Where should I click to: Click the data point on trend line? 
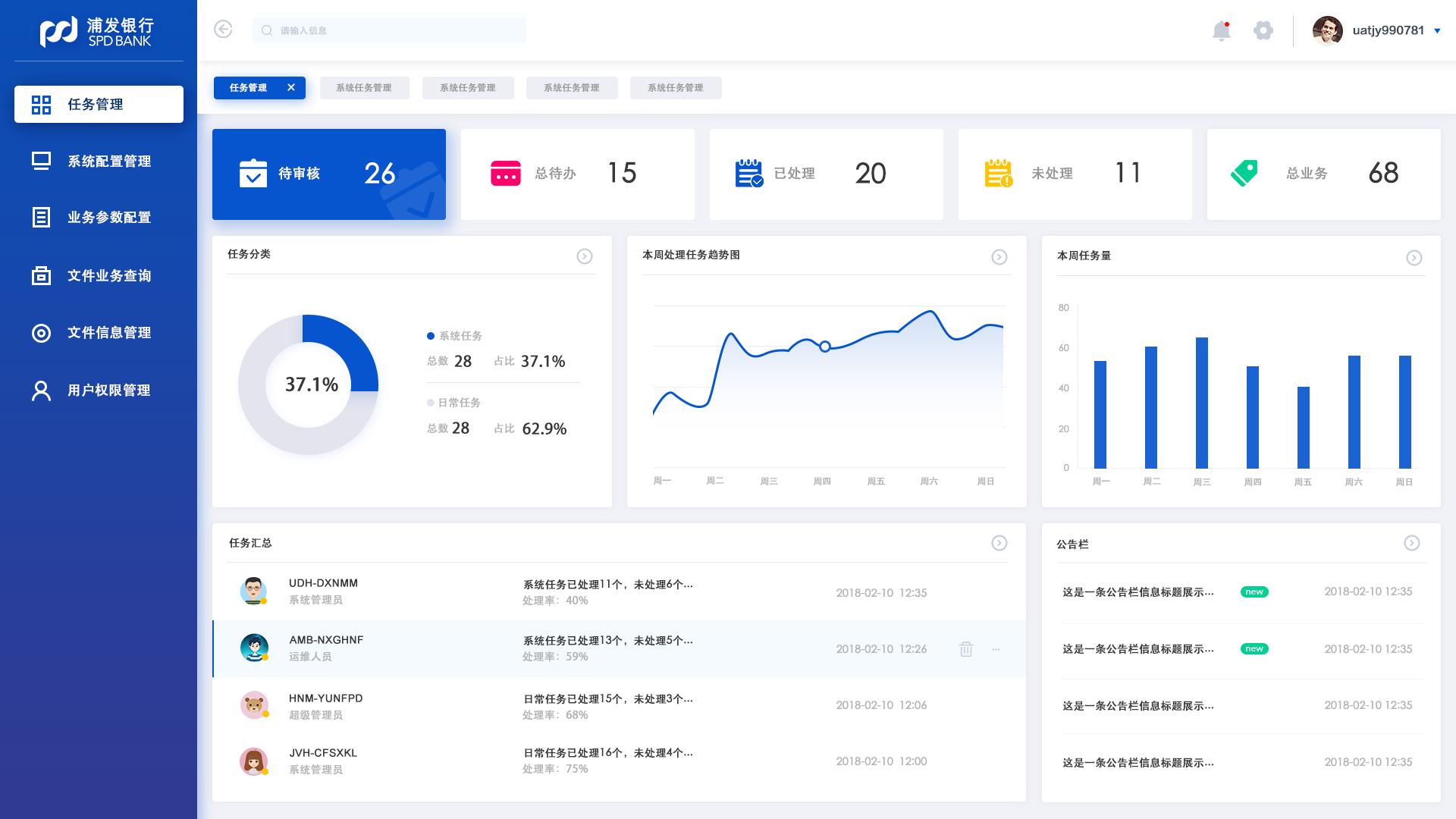coord(825,347)
